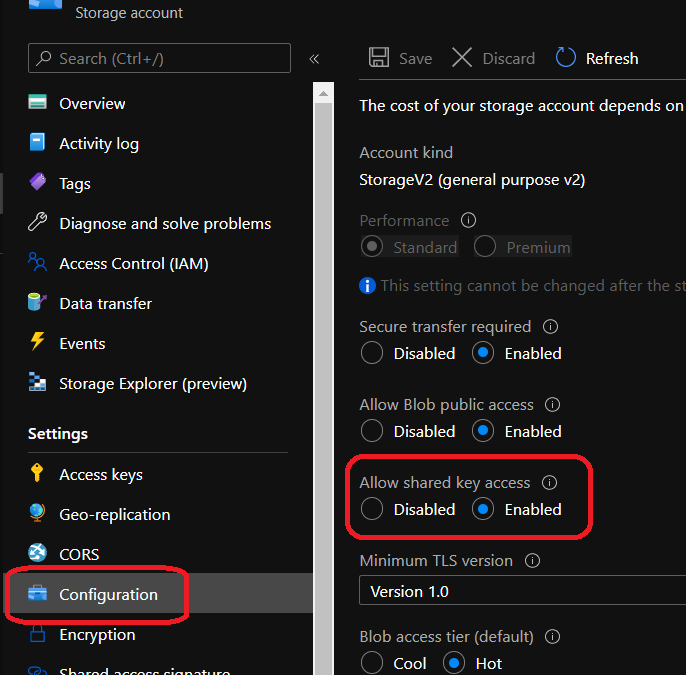Select the Diagnose and solve problems wrench icon
686x675 pixels.
click(38, 223)
